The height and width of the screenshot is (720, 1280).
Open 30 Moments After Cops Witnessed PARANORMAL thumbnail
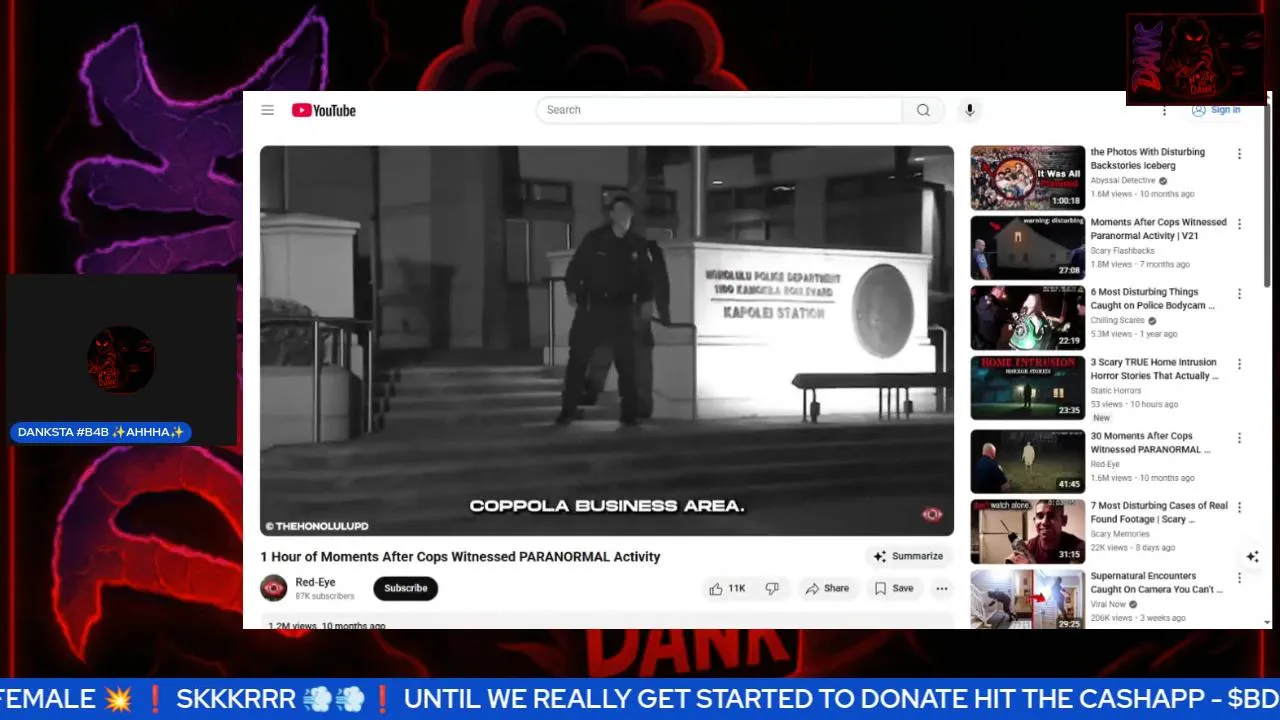click(x=1028, y=462)
